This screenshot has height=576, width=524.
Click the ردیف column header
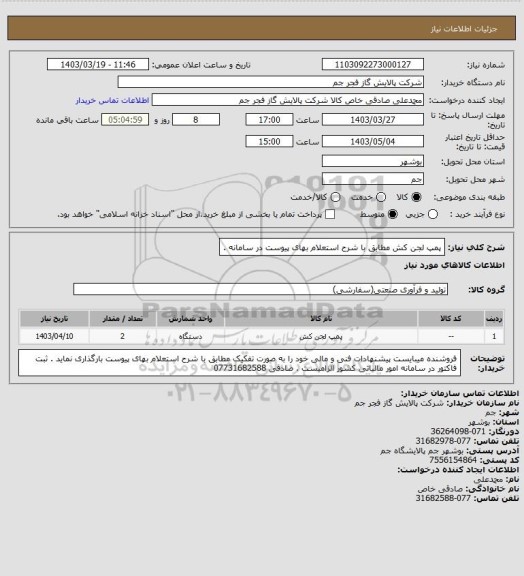click(x=494, y=318)
